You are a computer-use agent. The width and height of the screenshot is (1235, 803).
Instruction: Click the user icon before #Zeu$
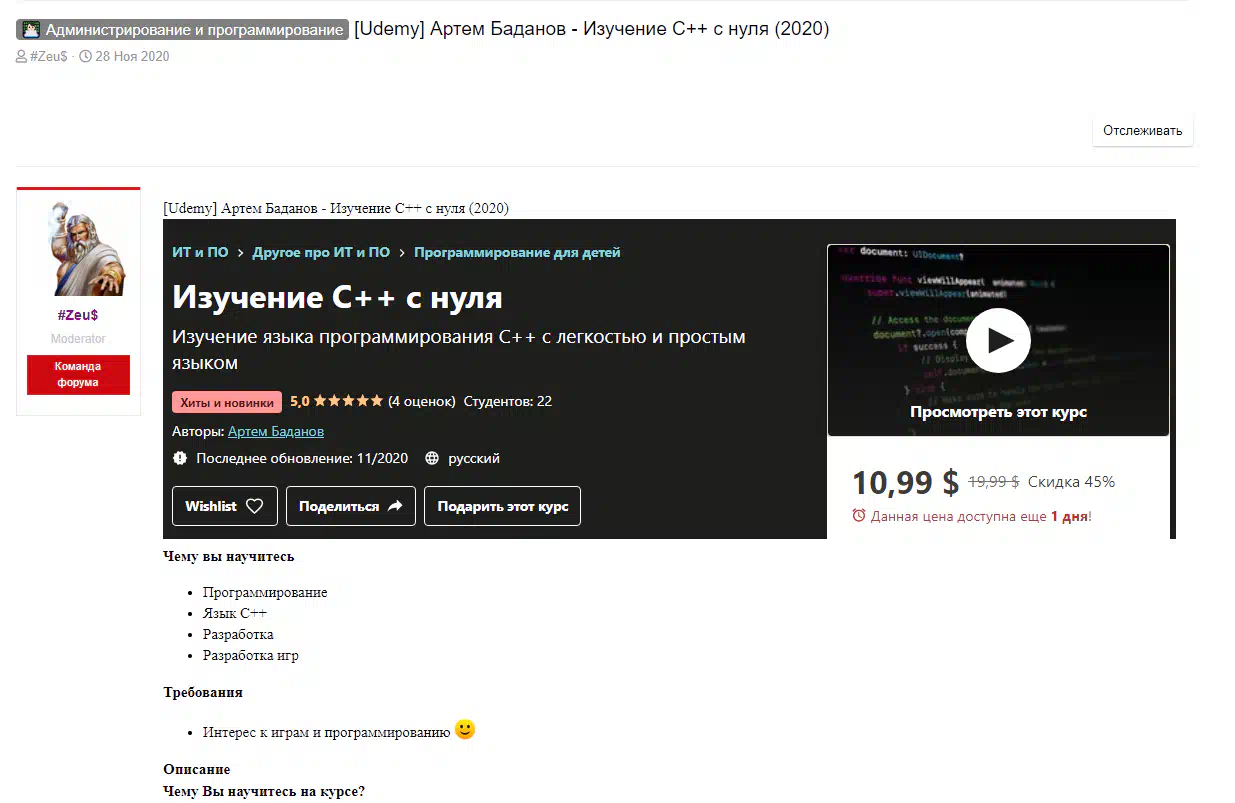pyautogui.click(x=22, y=57)
